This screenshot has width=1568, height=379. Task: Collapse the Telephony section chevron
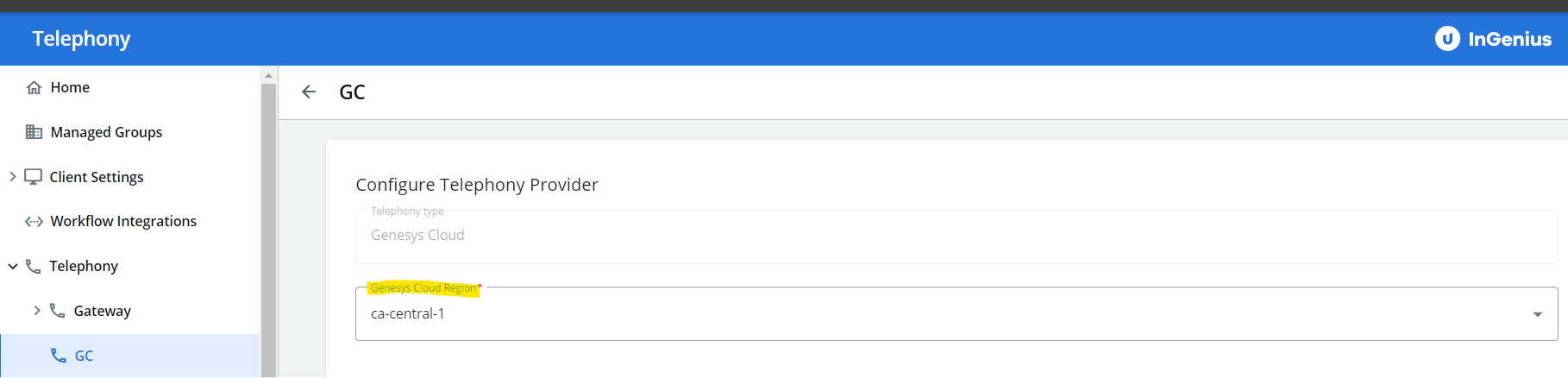click(13, 266)
